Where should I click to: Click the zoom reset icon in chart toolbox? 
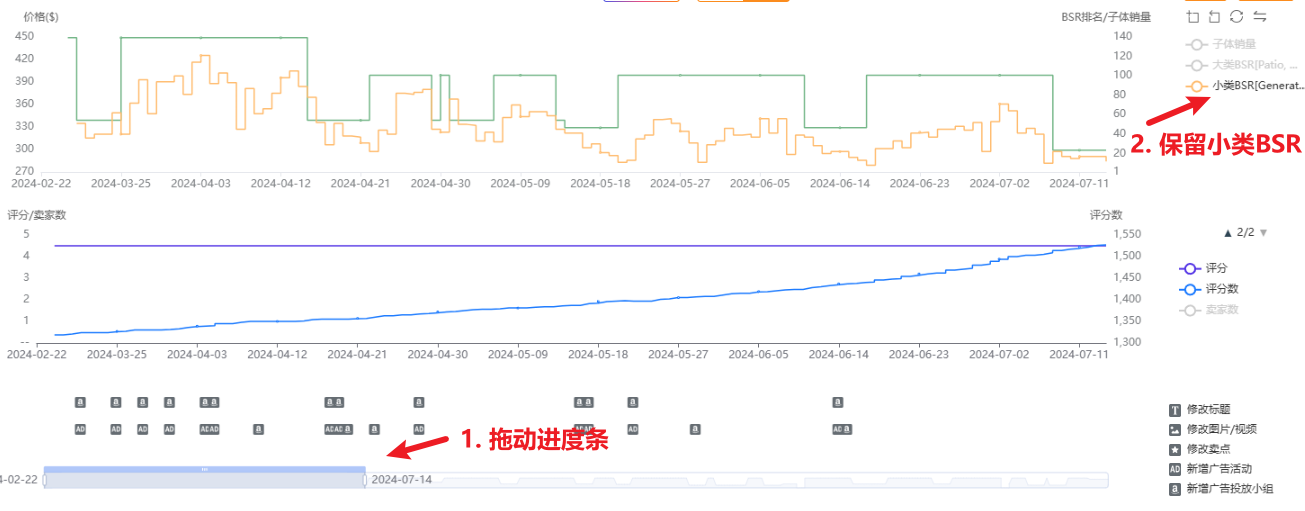tap(1214, 16)
